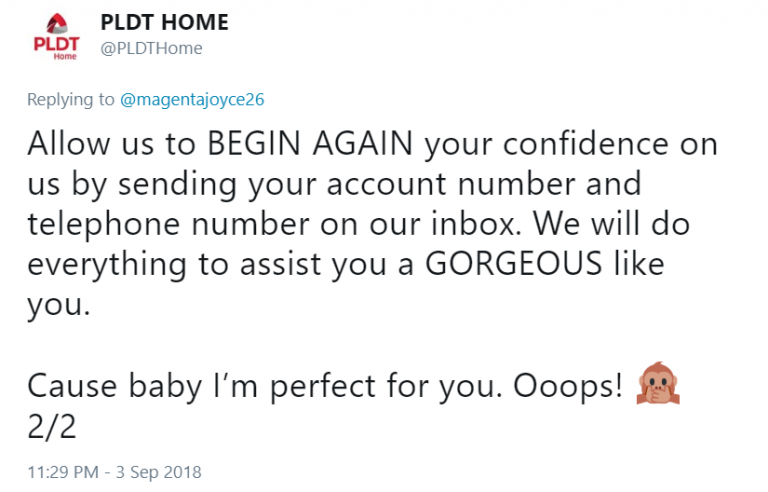Click the 11:29 PM timestamp
Viewport: 768px width, 492px height.
pos(63,472)
